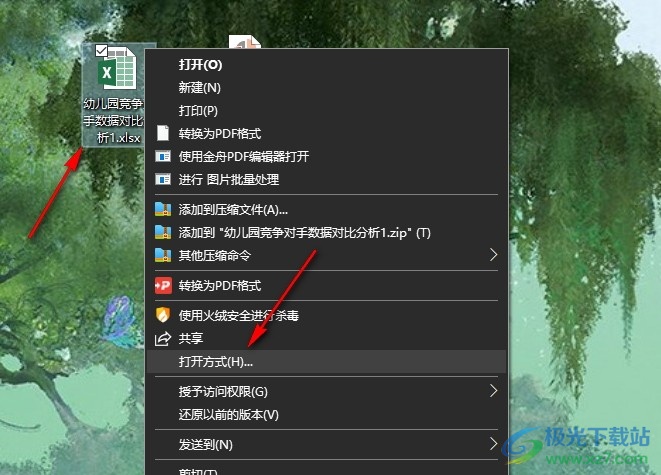Select 打开方式(H)... menu entry
The height and width of the screenshot is (475, 661).
215,362
